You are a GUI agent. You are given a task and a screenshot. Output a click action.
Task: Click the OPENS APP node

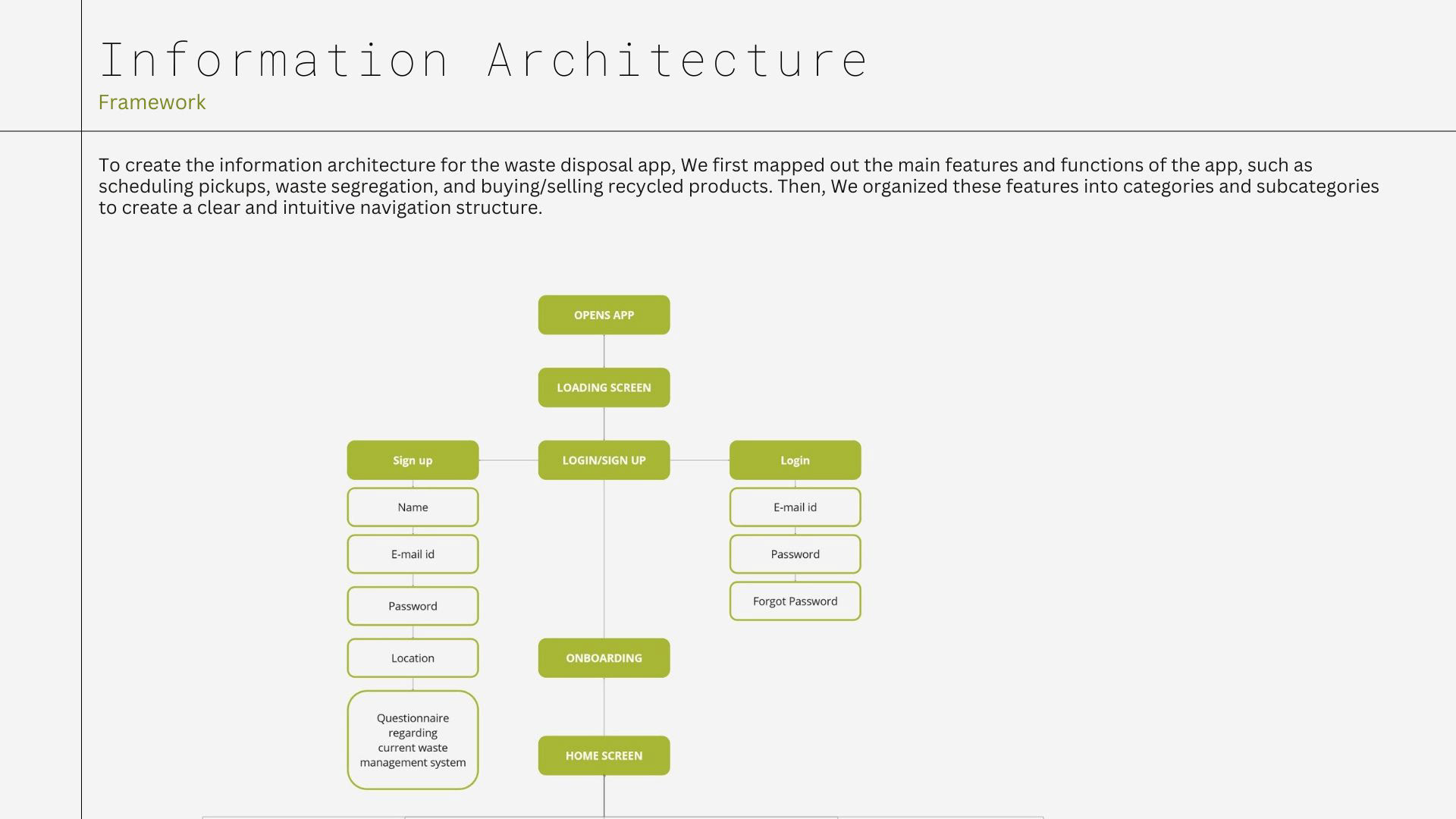(x=604, y=315)
